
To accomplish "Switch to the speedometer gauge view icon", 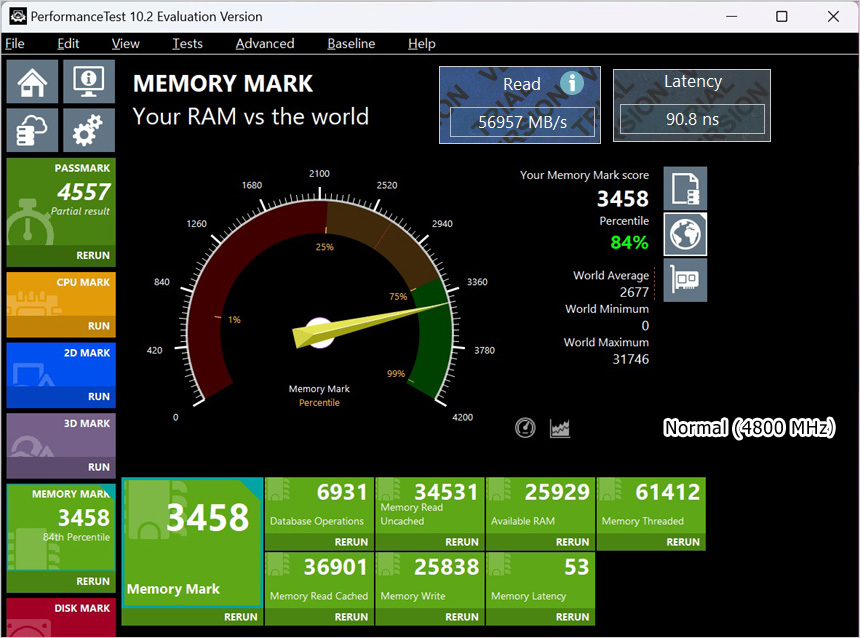I will click(525, 428).
